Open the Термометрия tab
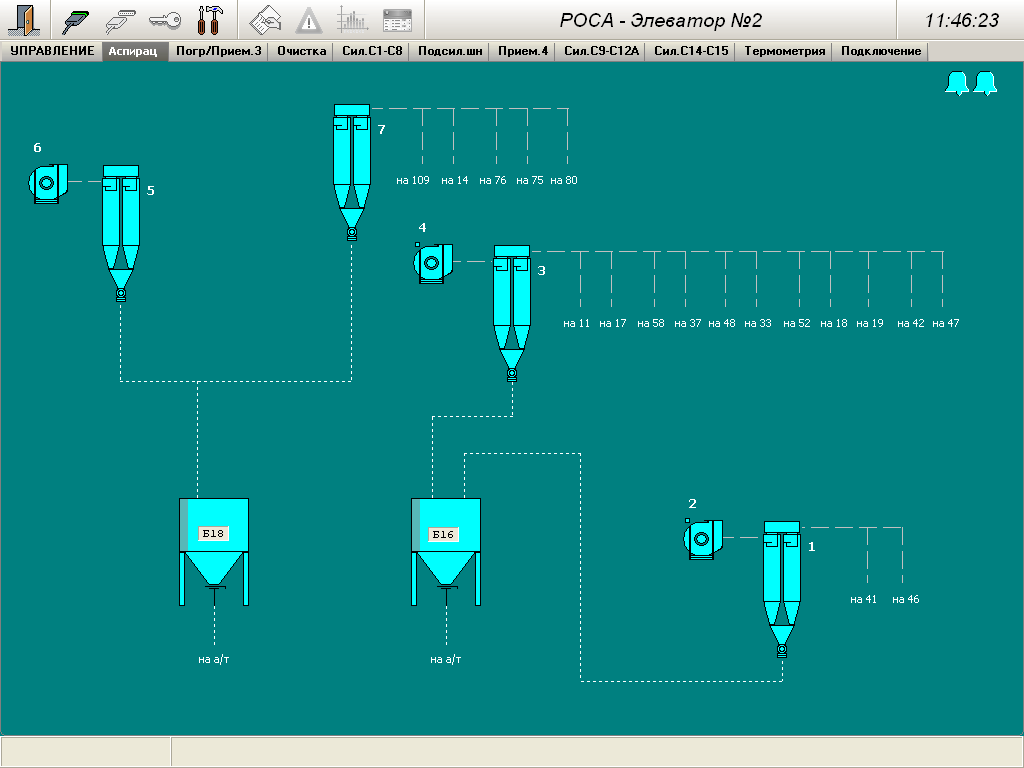1024x768 pixels. click(x=785, y=51)
